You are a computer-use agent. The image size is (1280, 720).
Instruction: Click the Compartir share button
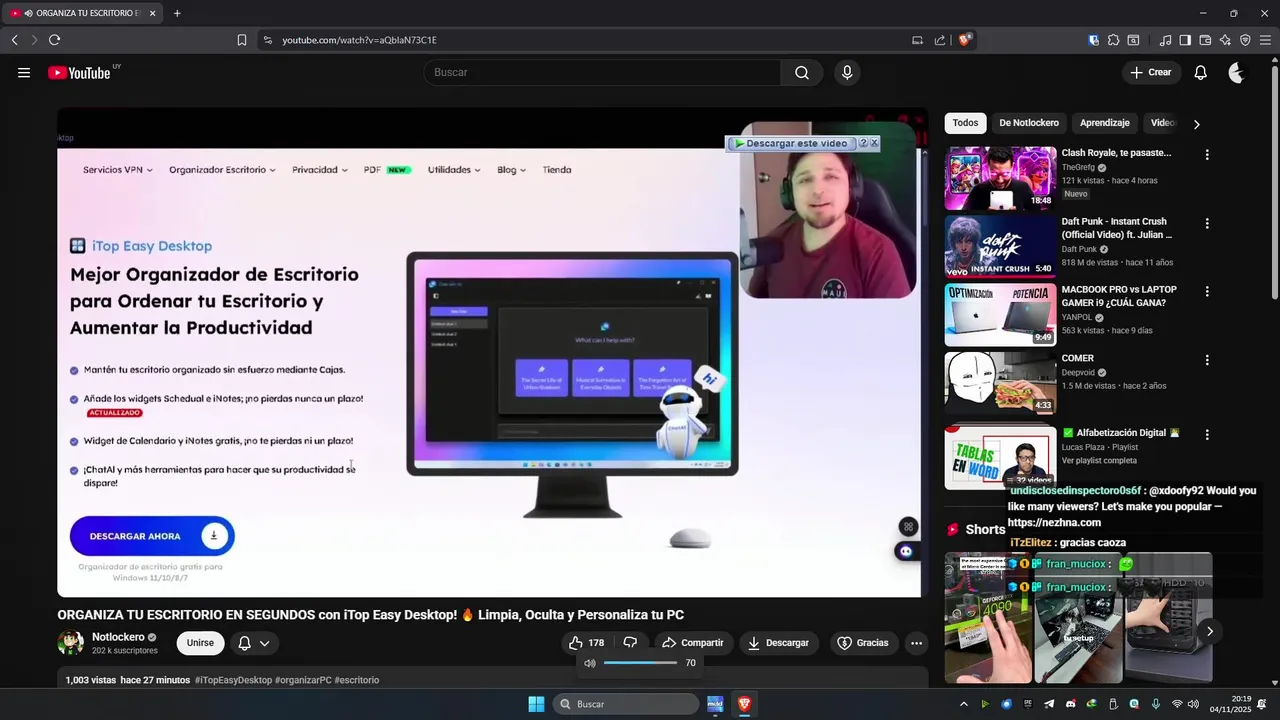(x=693, y=643)
